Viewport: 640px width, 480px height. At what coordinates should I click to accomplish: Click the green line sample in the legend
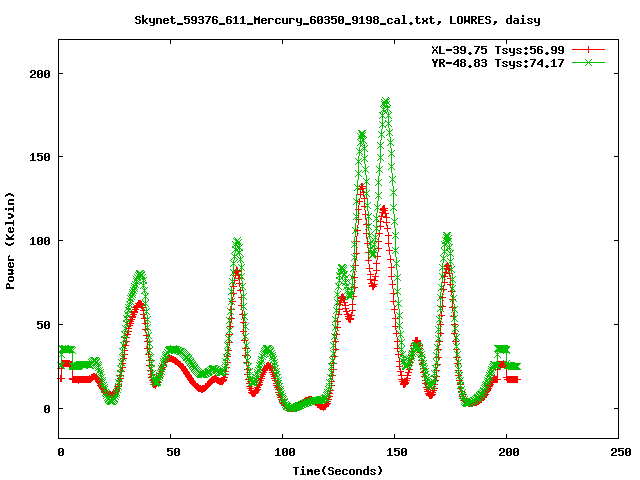[x=588, y=62]
